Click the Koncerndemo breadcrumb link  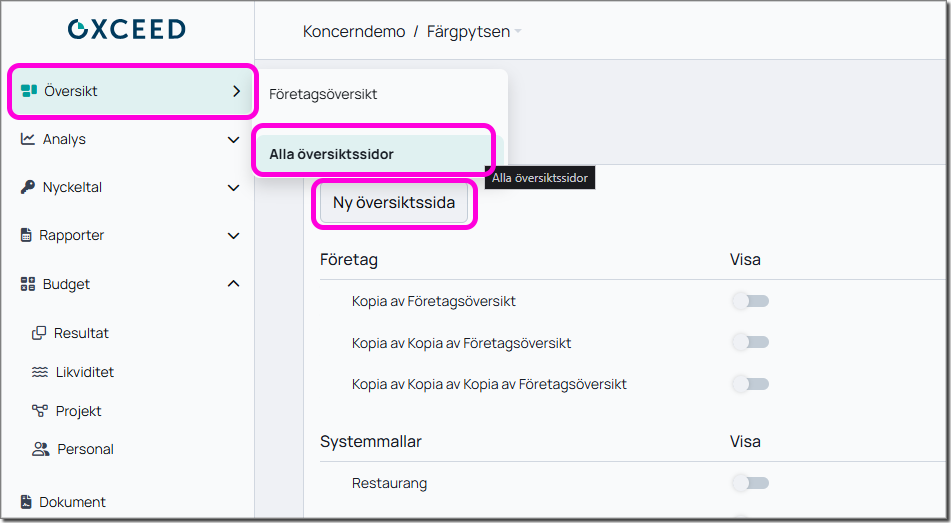353,32
